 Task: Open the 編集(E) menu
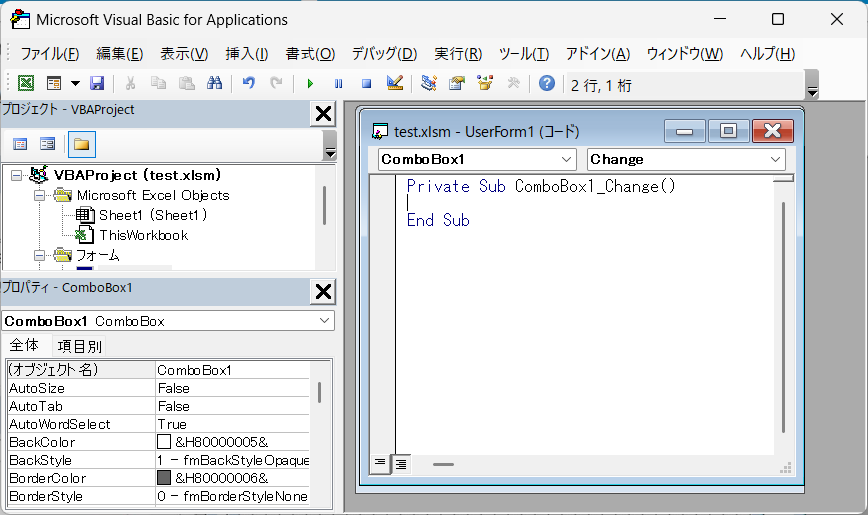pyautogui.click(x=120, y=54)
